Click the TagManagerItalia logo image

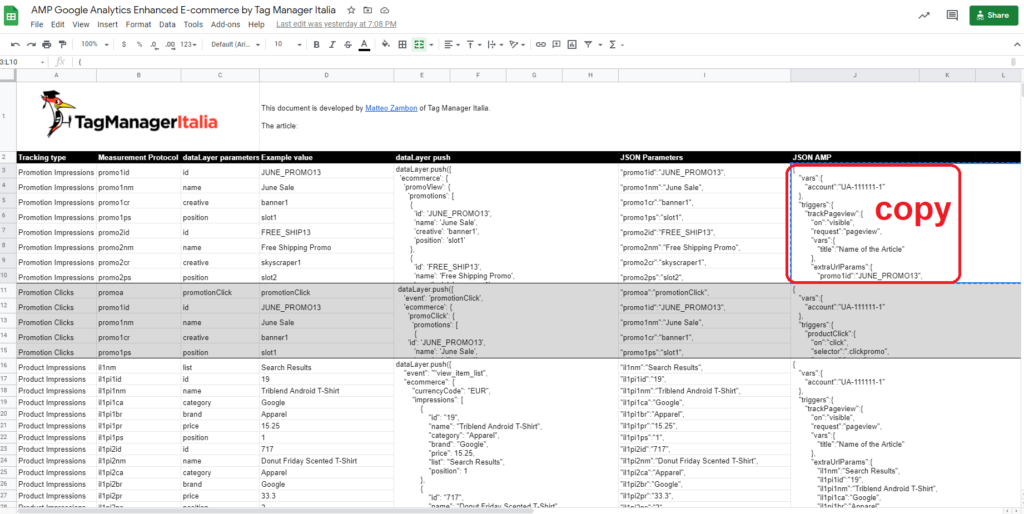(129, 114)
